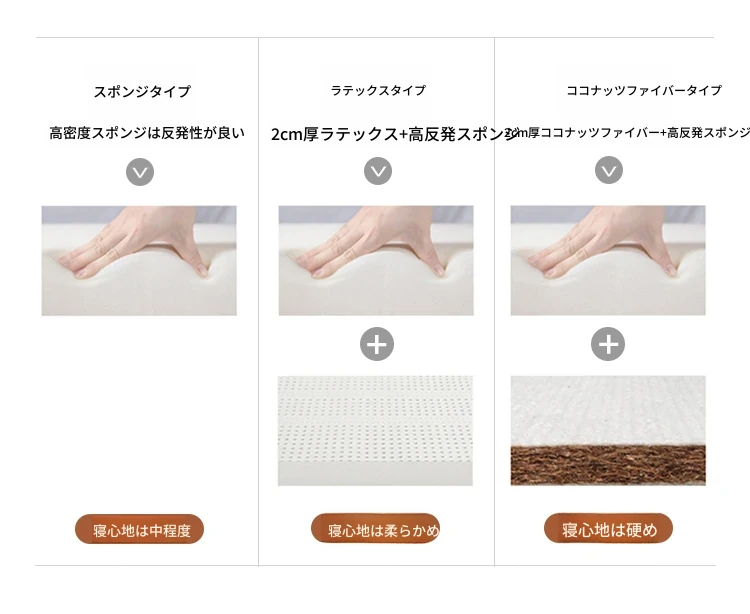Select the 寝心地は硬め button
The image size is (750, 614).
coord(608,528)
